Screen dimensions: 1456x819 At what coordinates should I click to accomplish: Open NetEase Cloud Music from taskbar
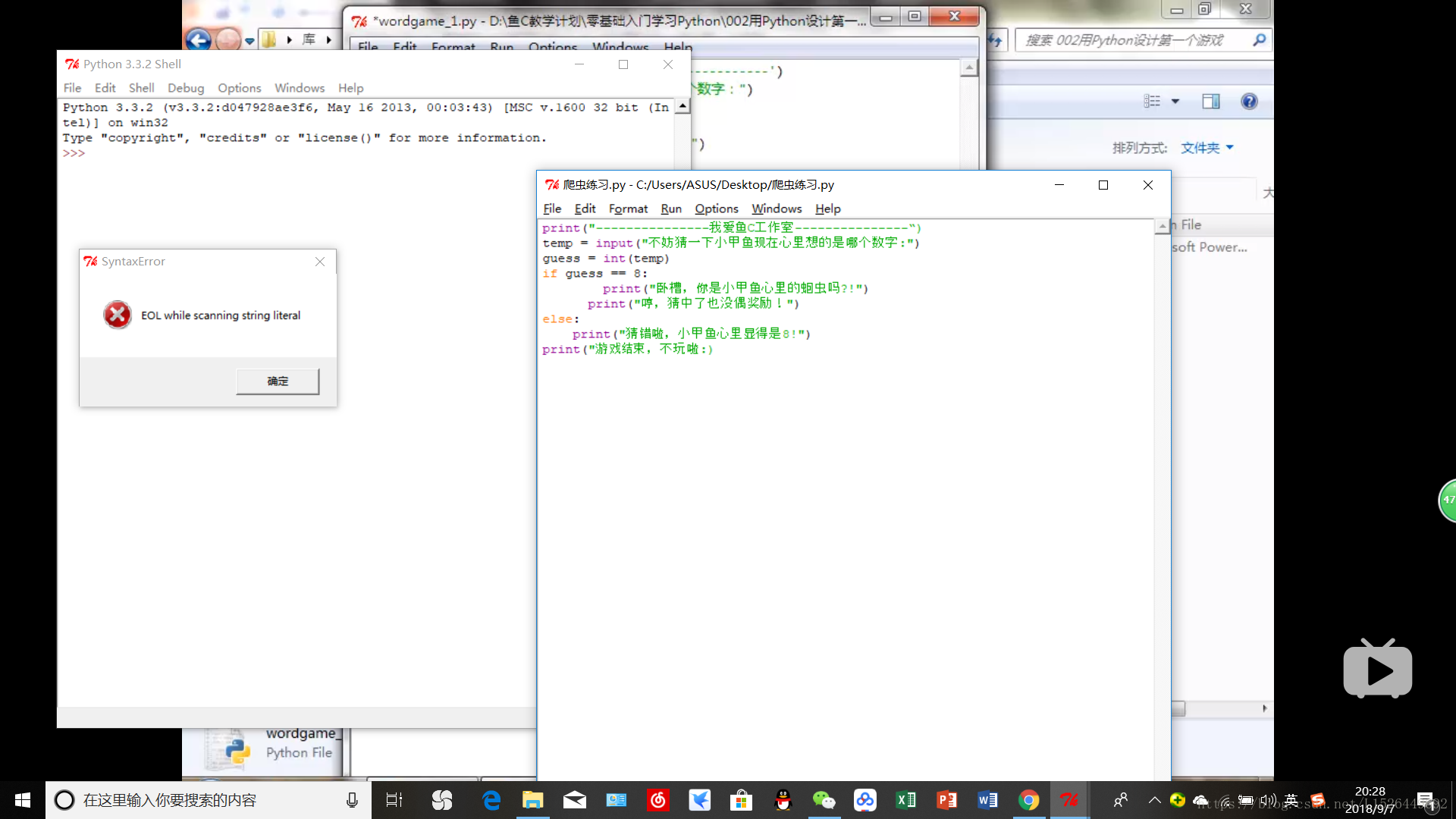(658, 800)
